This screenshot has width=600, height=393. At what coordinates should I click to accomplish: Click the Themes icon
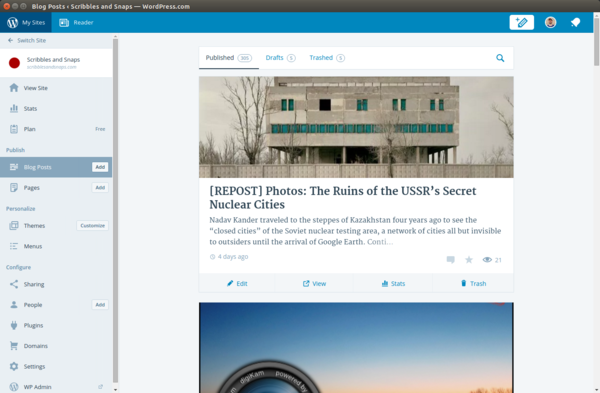pyautogui.click(x=14, y=225)
